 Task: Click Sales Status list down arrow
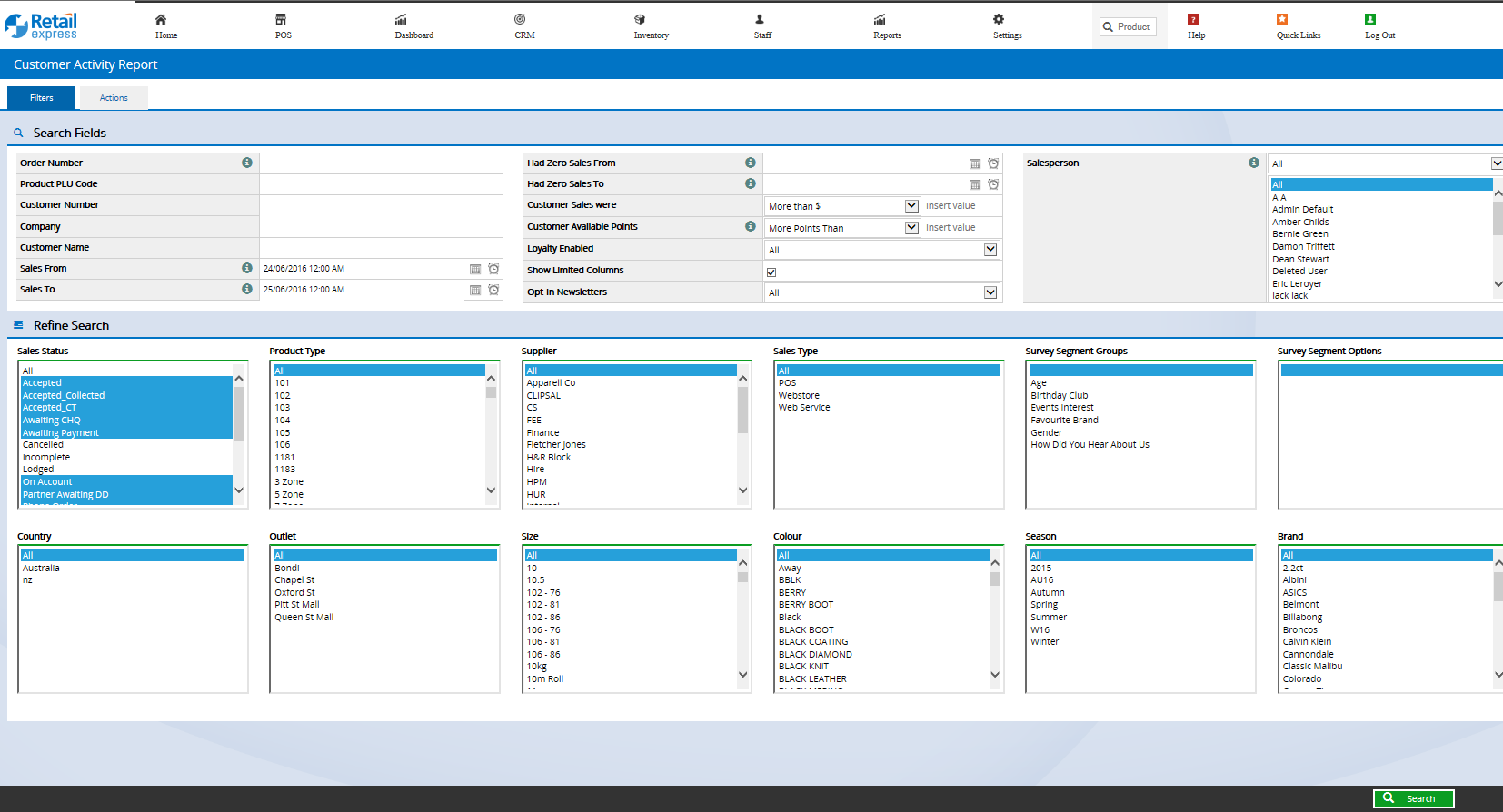click(x=239, y=490)
